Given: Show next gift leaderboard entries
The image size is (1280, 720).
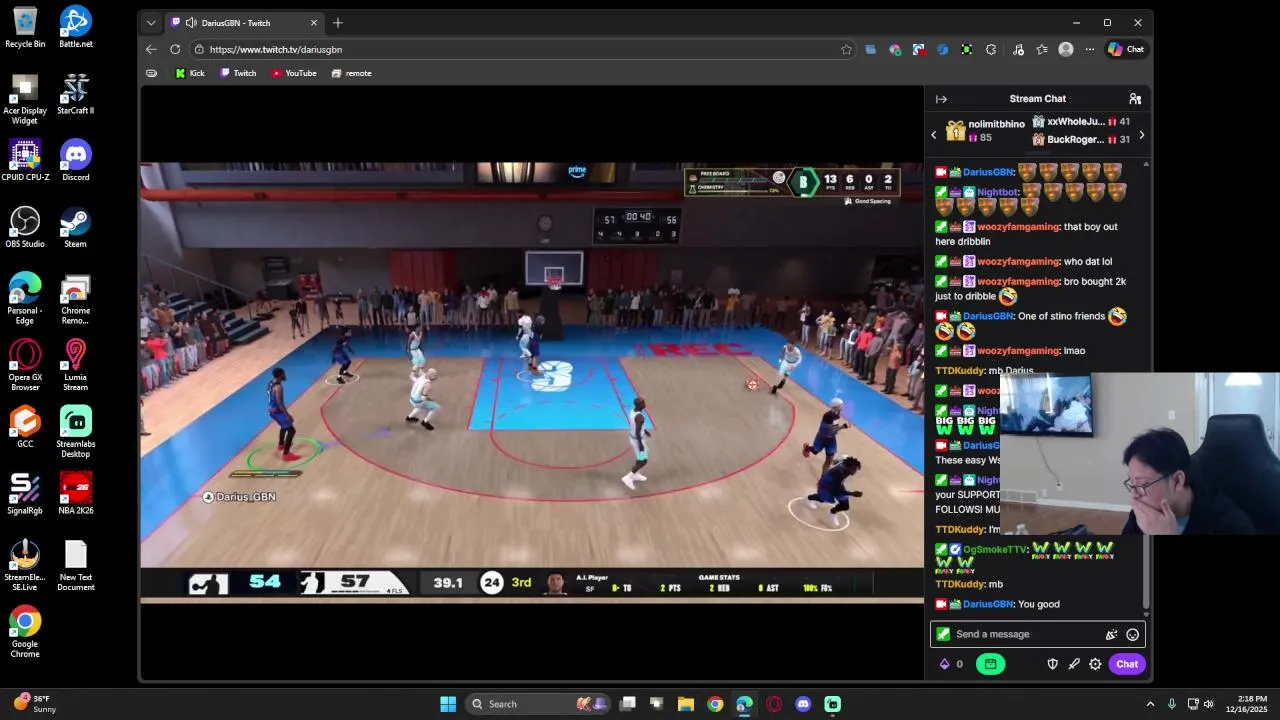Looking at the screenshot, I should coord(1141,135).
